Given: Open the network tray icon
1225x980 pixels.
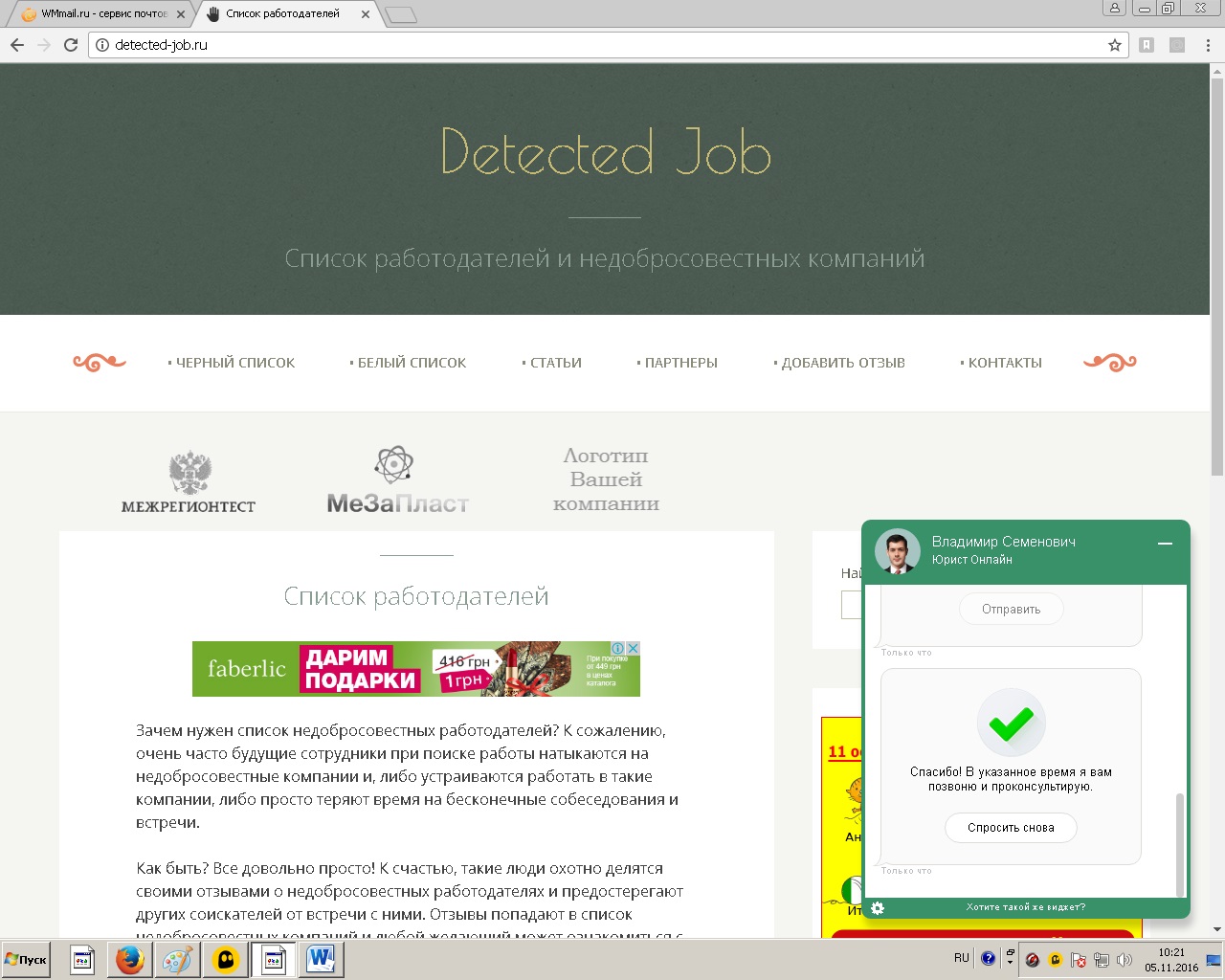Looking at the screenshot, I should tap(1102, 960).
